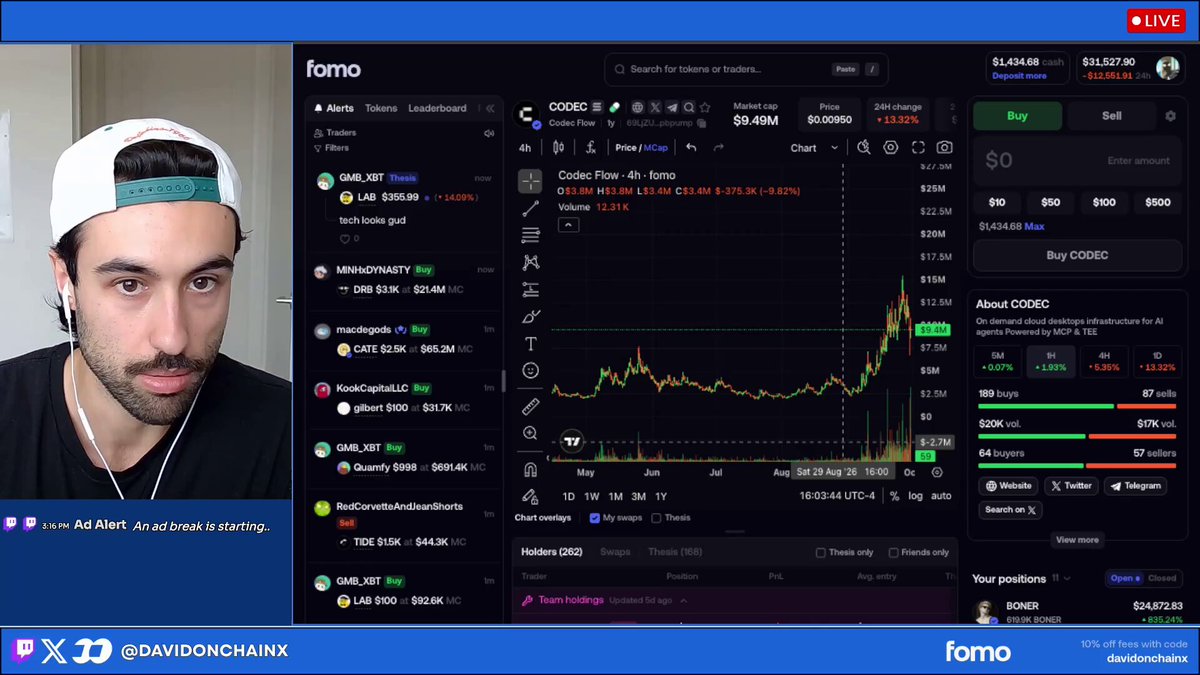Copy the CODEC contract address
1200x675 pixels.
click(x=702, y=123)
